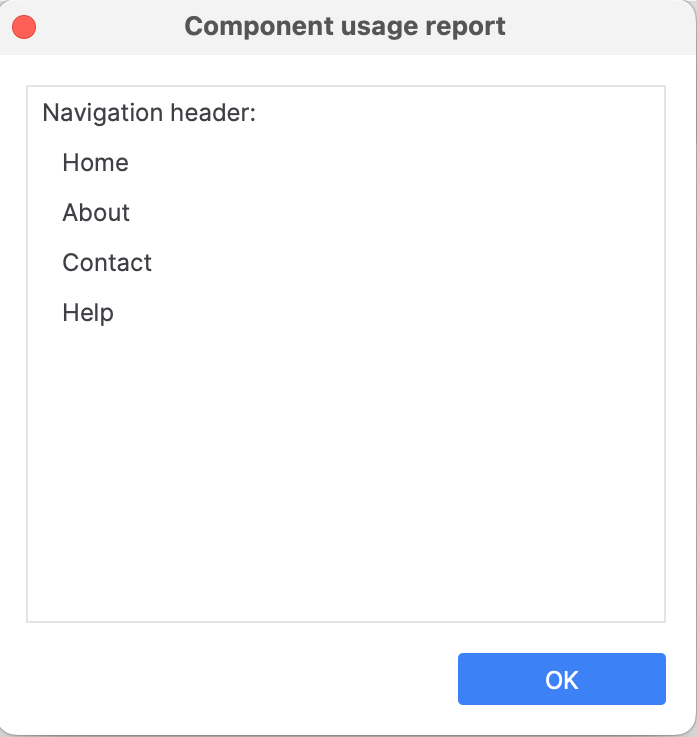Screen dimensions: 697x737
Task: Click the 'Navigation header:' line
Action: pyautogui.click(x=149, y=113)
